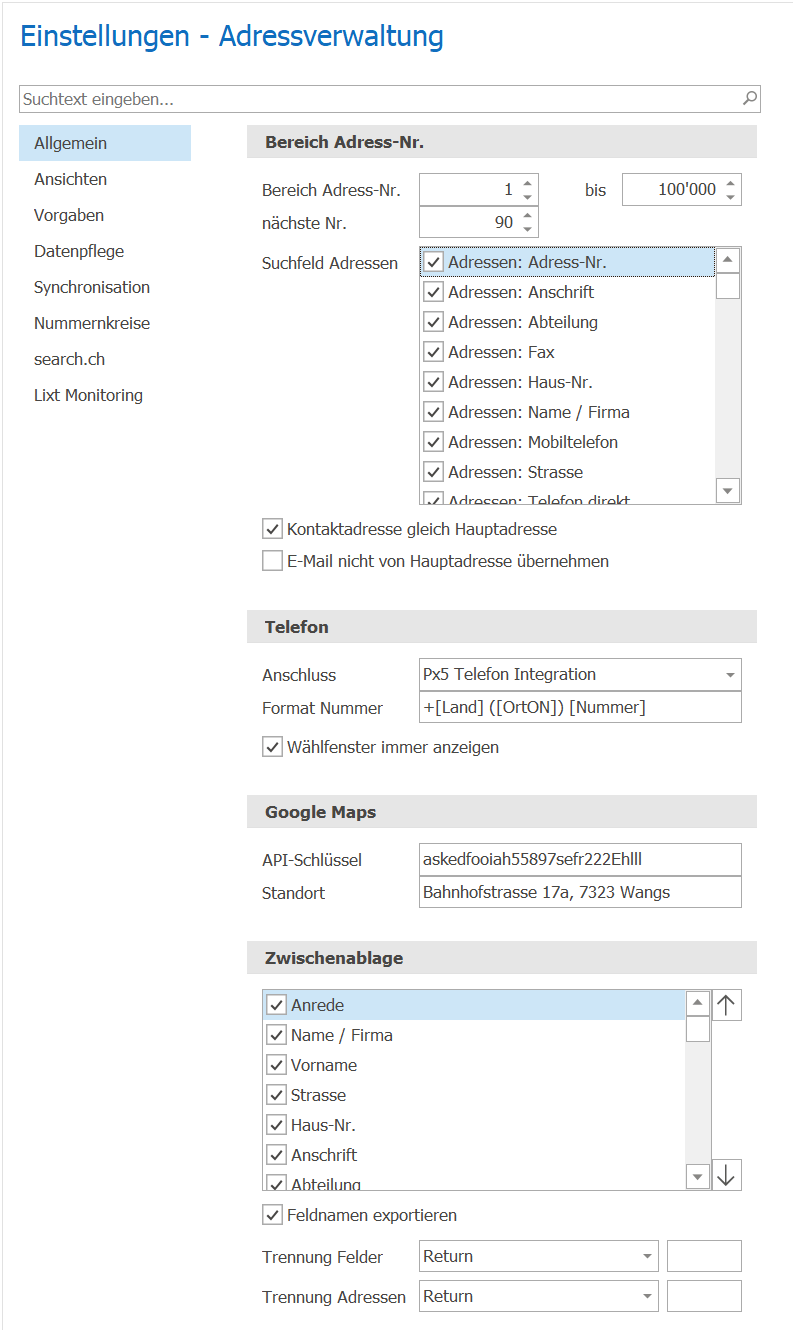Enable 'E-Mail nicht von Hauptadresse übernehmen'
Image resolution: width=793 pixels, height=1330 pixels.
(272, 561)
